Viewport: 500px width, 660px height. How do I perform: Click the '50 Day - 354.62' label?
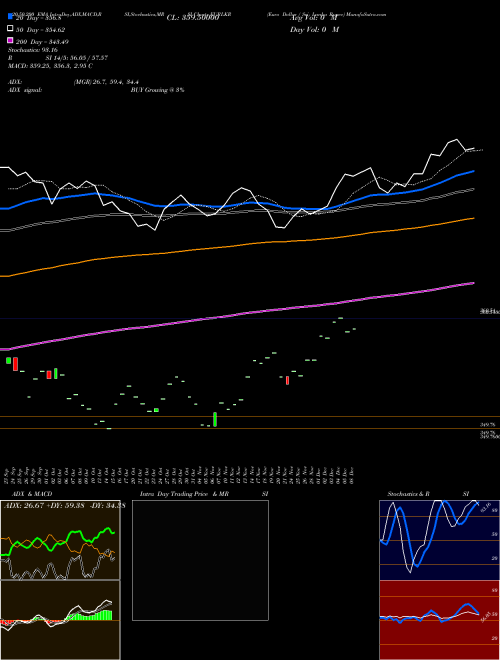pyautogui.click(x=40, y=29)
